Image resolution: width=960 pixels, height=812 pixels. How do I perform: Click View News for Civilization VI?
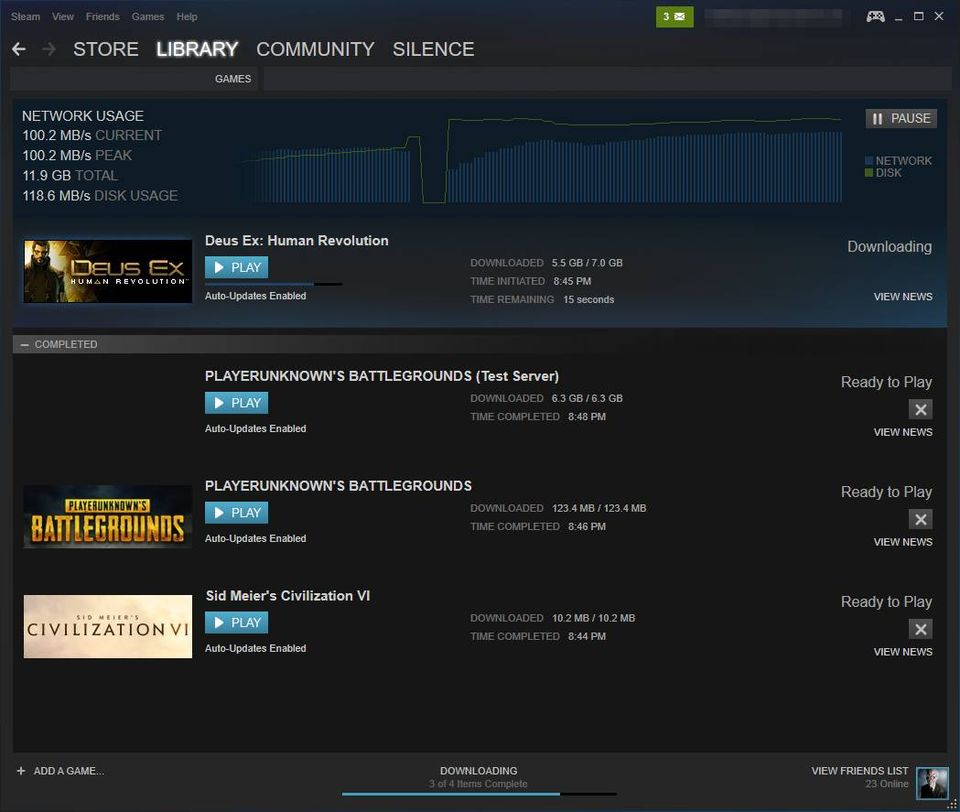[902, 652]
